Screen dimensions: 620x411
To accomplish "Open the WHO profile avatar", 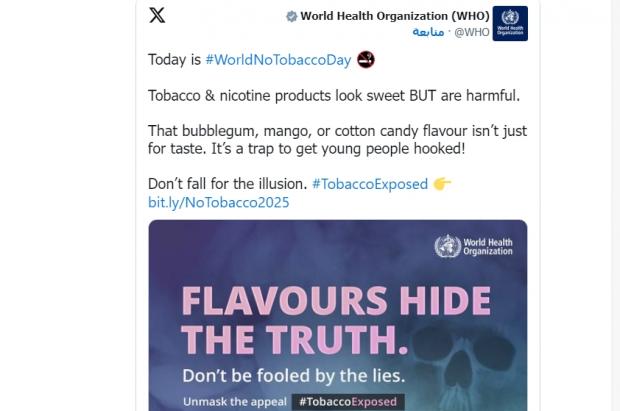I will coord(510,23).
